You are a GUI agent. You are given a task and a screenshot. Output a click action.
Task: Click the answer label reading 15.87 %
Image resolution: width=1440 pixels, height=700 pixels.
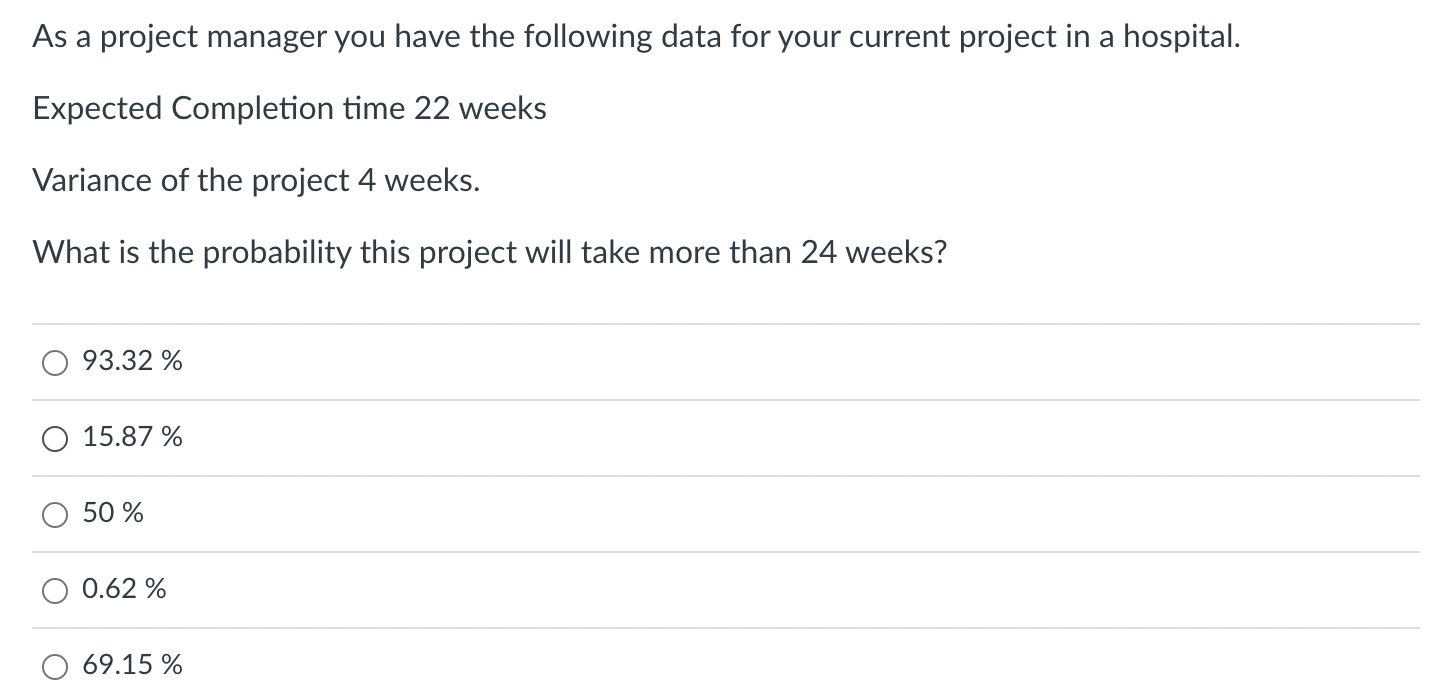(132, 438)
